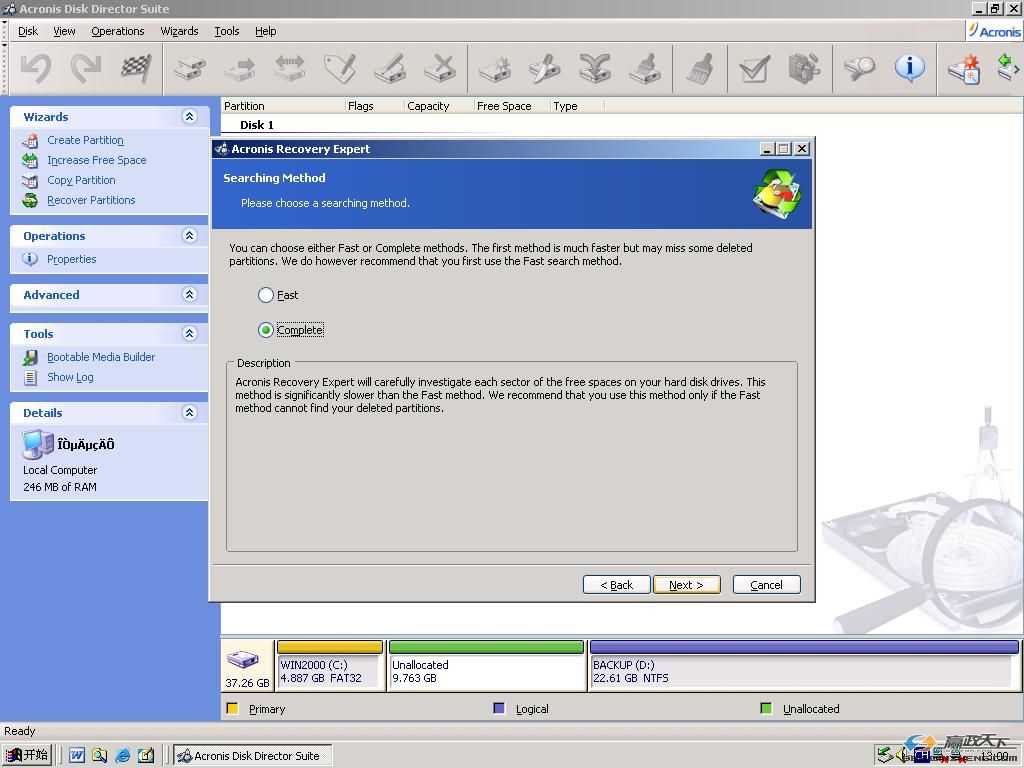1024x768 pixels.
Task: Cancel the Recovery Expert wizard
Action: click(x=767, y=584)
